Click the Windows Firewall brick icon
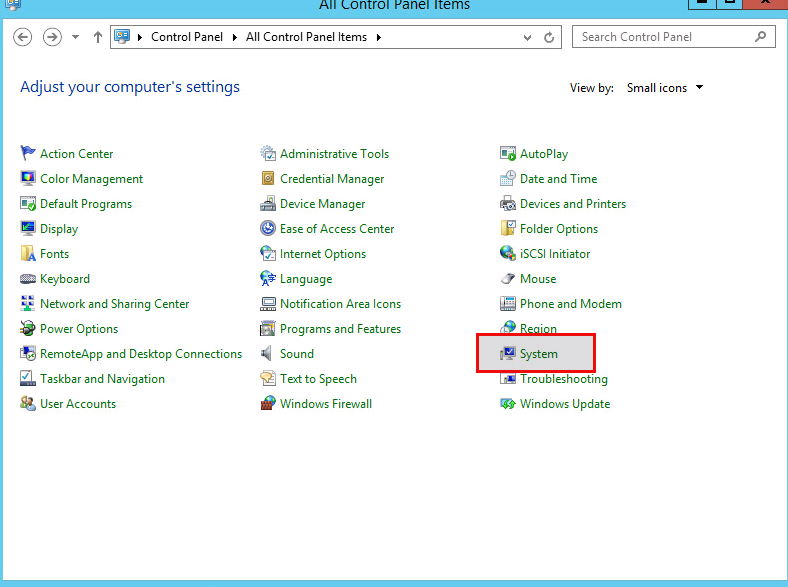Image resolution: width=788 pixels, height=587 pixels. [x=268, y=404]
